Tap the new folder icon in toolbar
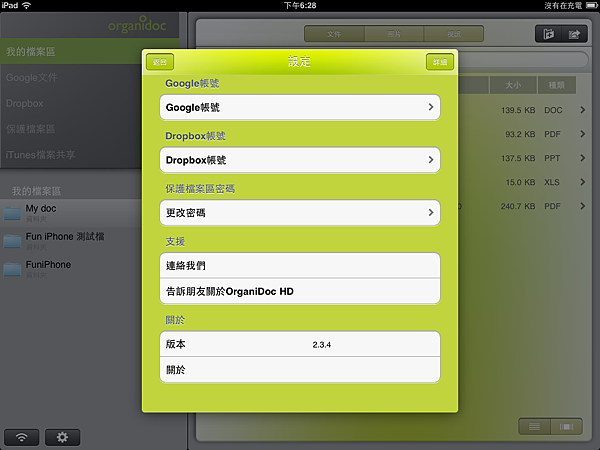 click(548, 34)
